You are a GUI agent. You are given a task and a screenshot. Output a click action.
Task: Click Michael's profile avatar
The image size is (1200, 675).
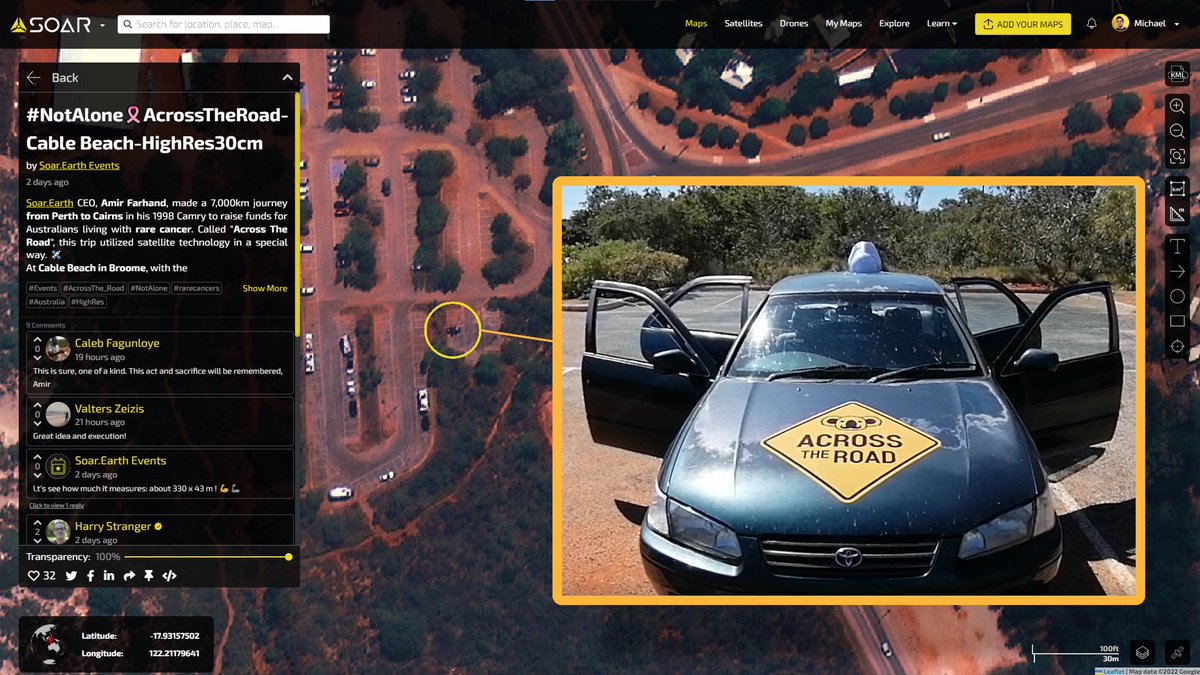click(x=1121, y=24)
